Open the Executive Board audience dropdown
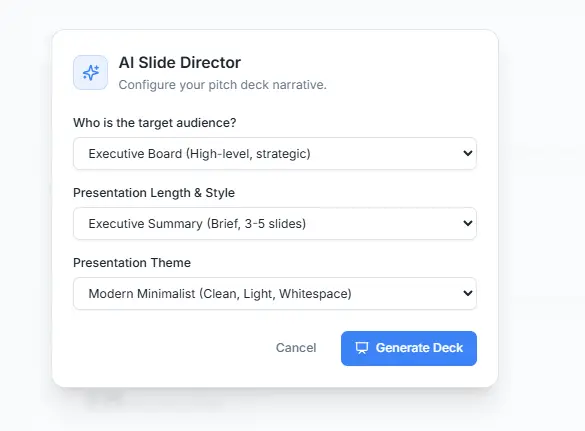Image resolution: width=585 pixels, height=431 pixels. click(275, 153)
